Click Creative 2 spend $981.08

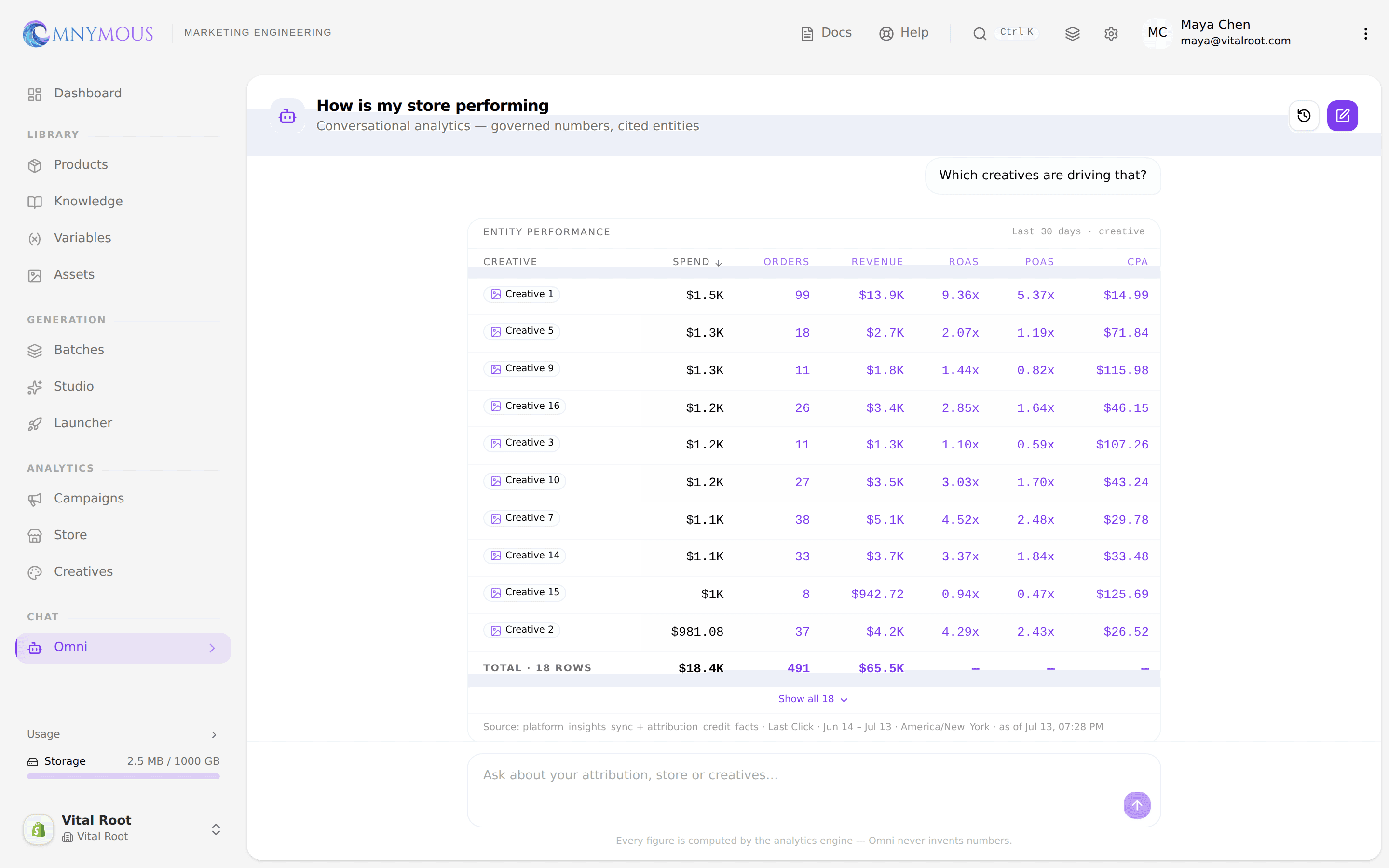coord(697,632)
